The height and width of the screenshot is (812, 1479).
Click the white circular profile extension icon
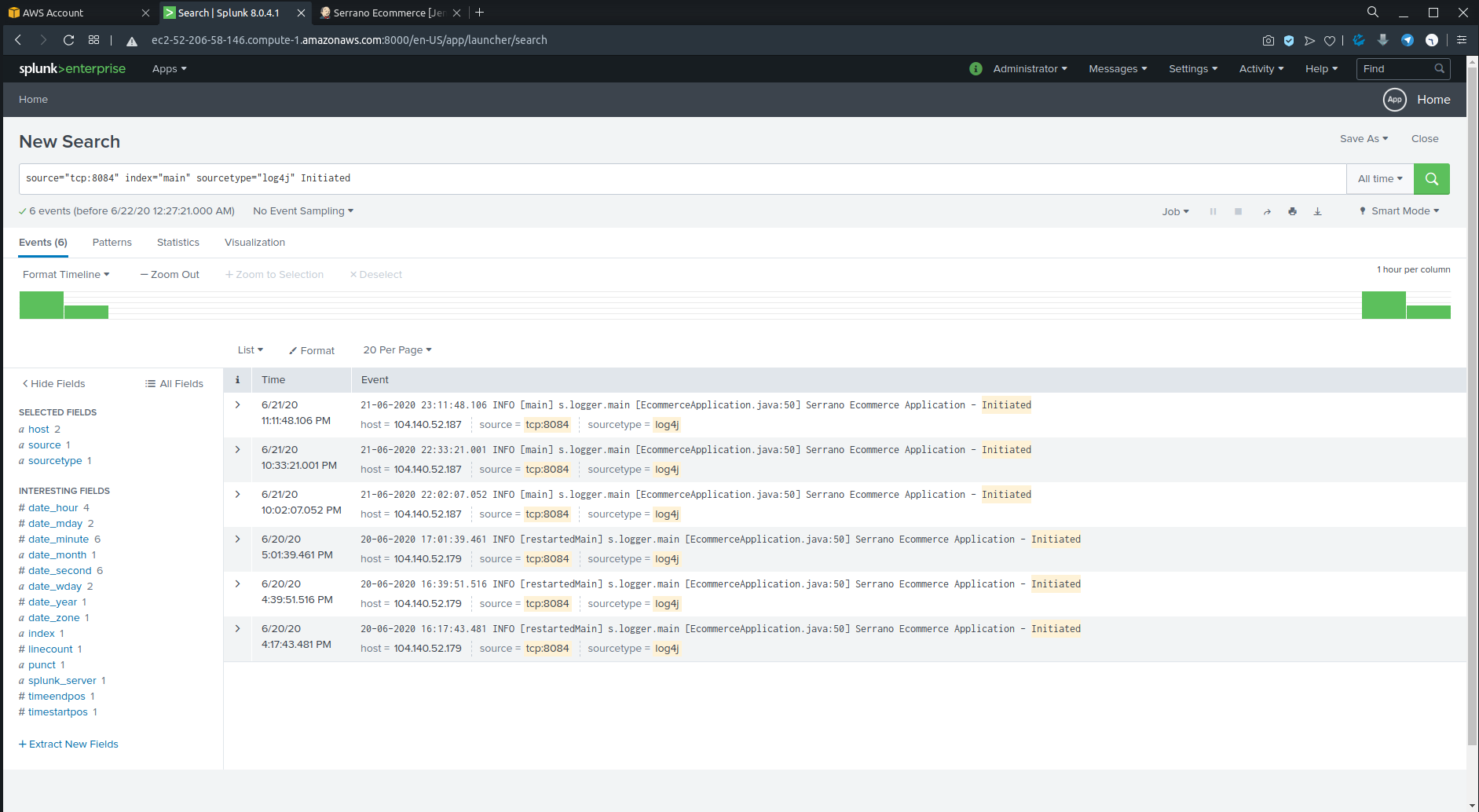[1432, 40]
